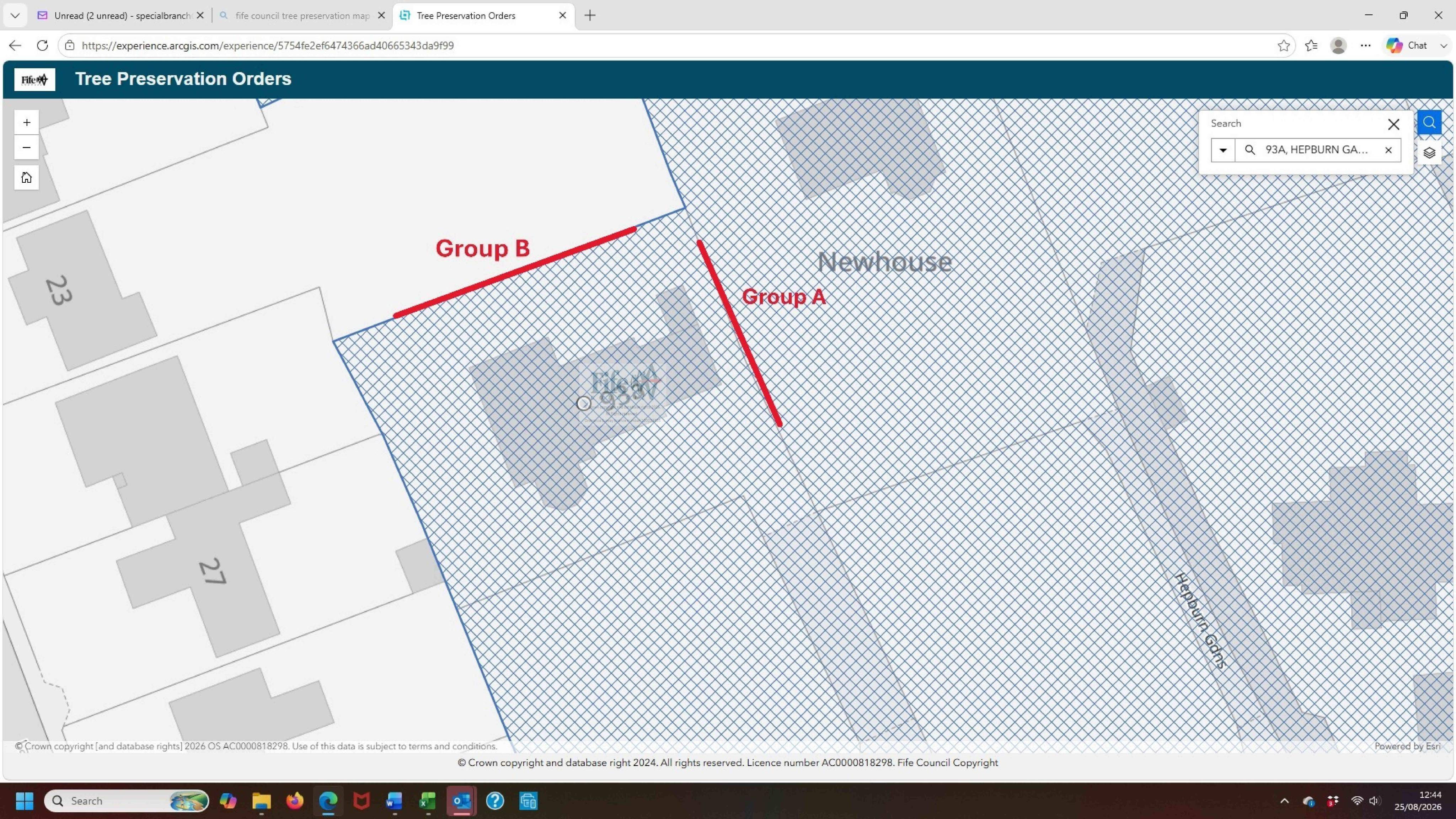
Task: Click the Powered by Esri link
Action: pyautogui.click(x=1407, y=746)
